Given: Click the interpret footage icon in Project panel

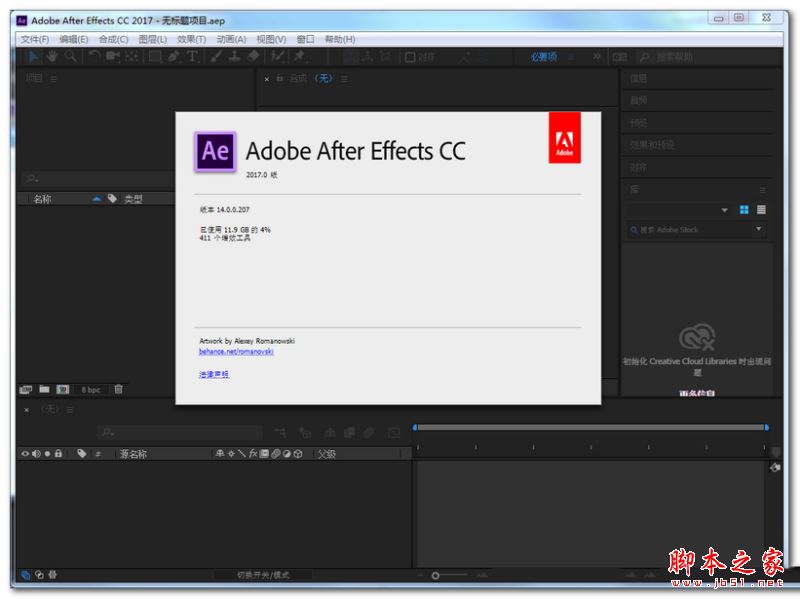Looking at the screenshot, I should click(x=26, y=390).
